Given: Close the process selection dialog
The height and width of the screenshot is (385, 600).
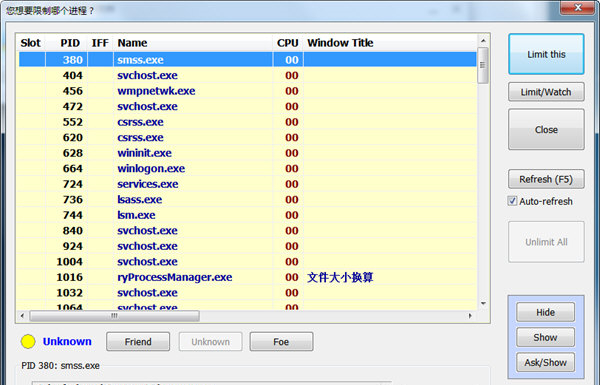Looking at the screenshot, I should click(546, 129).
